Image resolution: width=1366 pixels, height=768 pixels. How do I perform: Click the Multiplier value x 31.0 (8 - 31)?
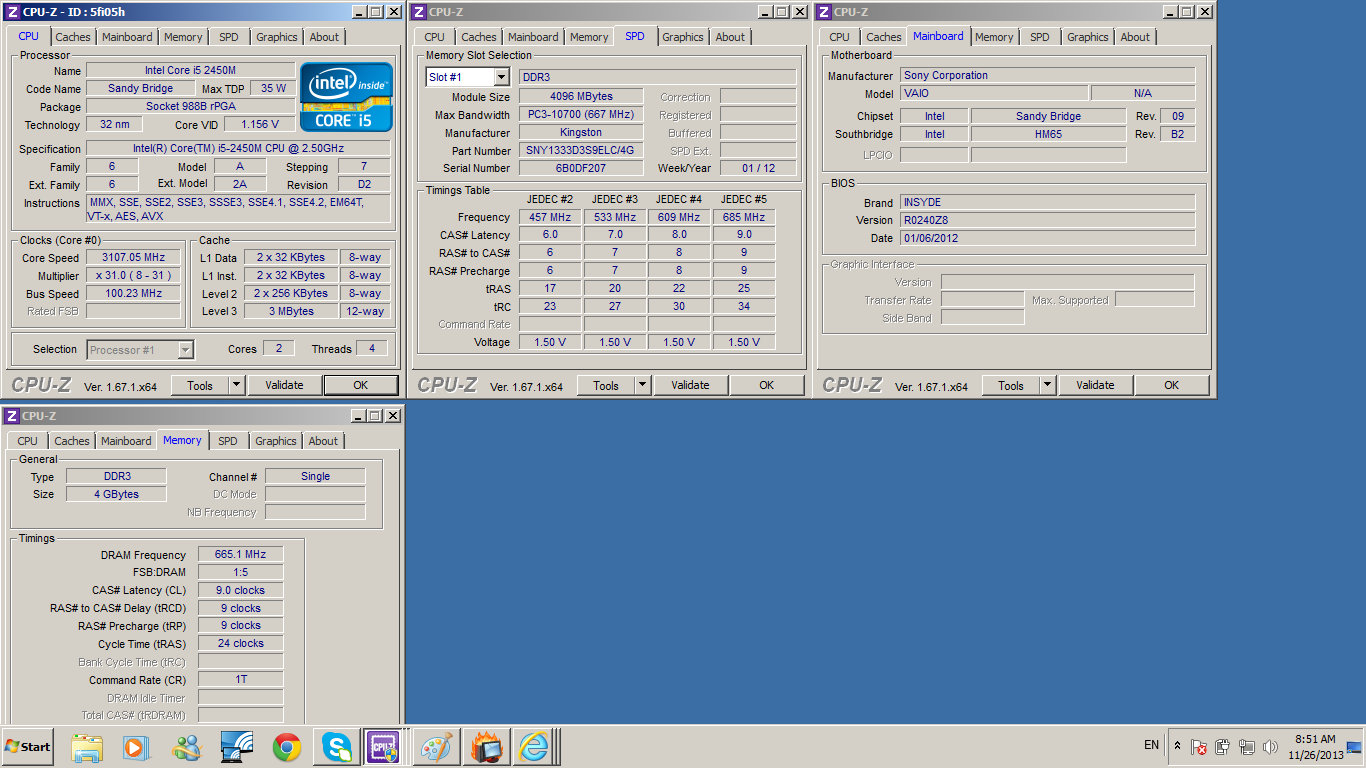pyautogui.click(x=133, y=276)
